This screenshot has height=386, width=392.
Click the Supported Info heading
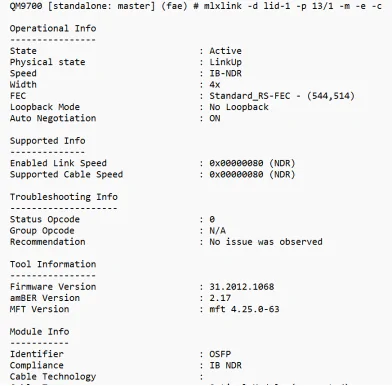pos(48,141)
